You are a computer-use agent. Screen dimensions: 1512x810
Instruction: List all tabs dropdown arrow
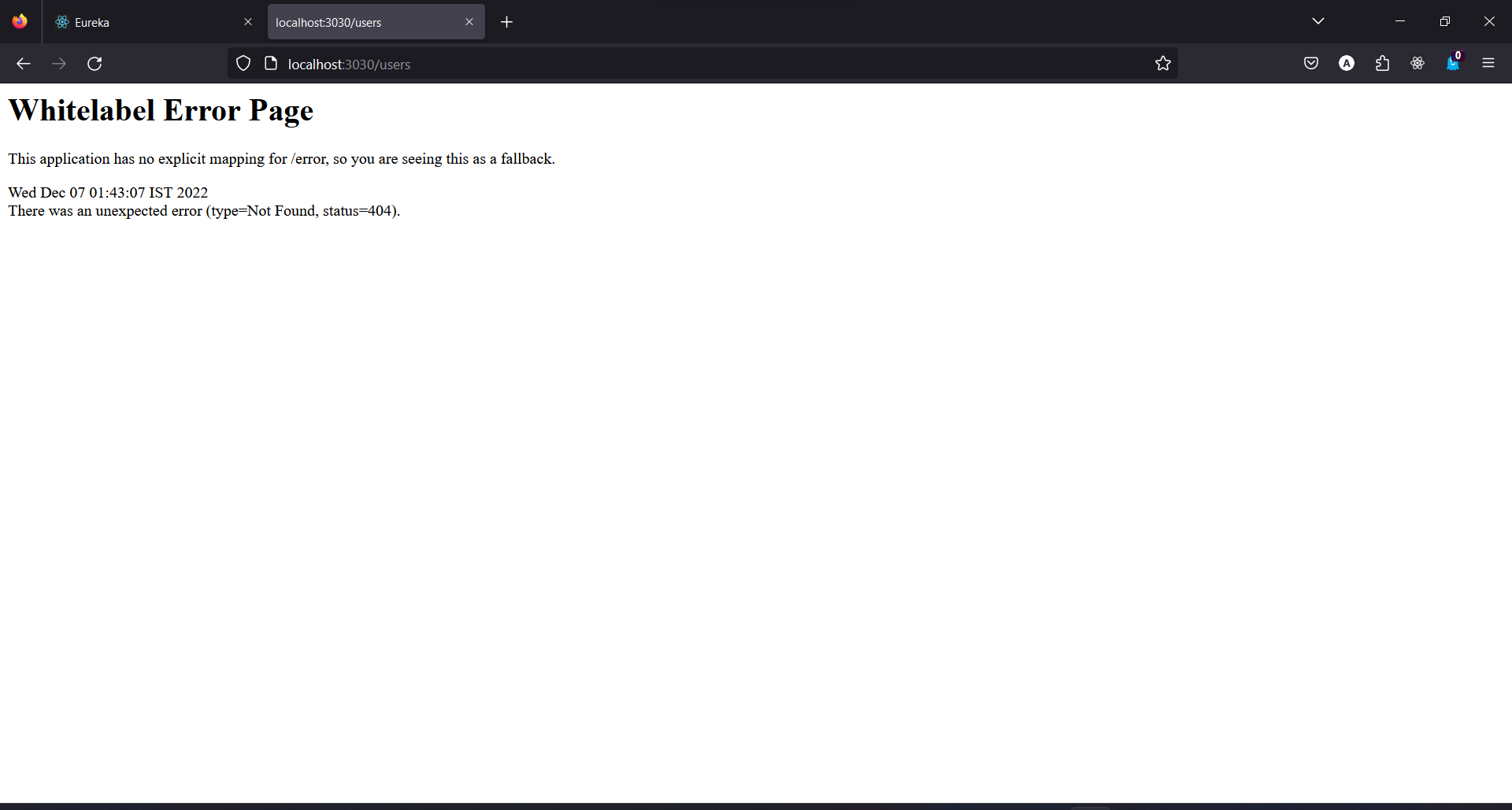tap(1318, 21)
